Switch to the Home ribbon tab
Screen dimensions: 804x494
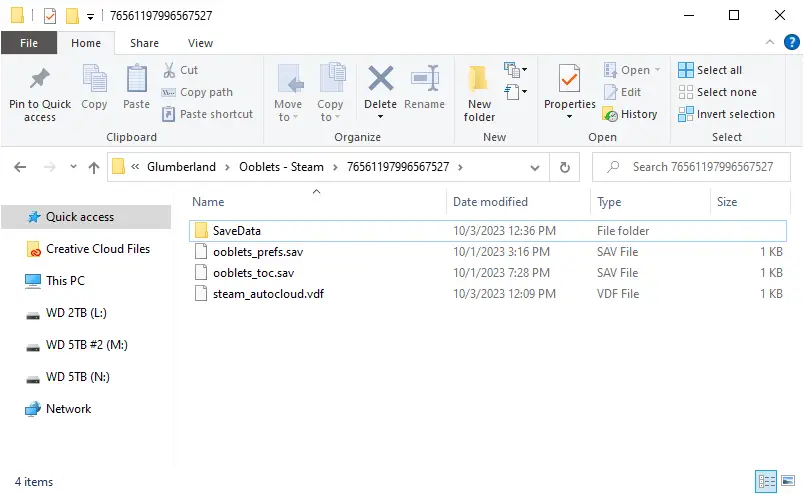[x=86, y=43]
